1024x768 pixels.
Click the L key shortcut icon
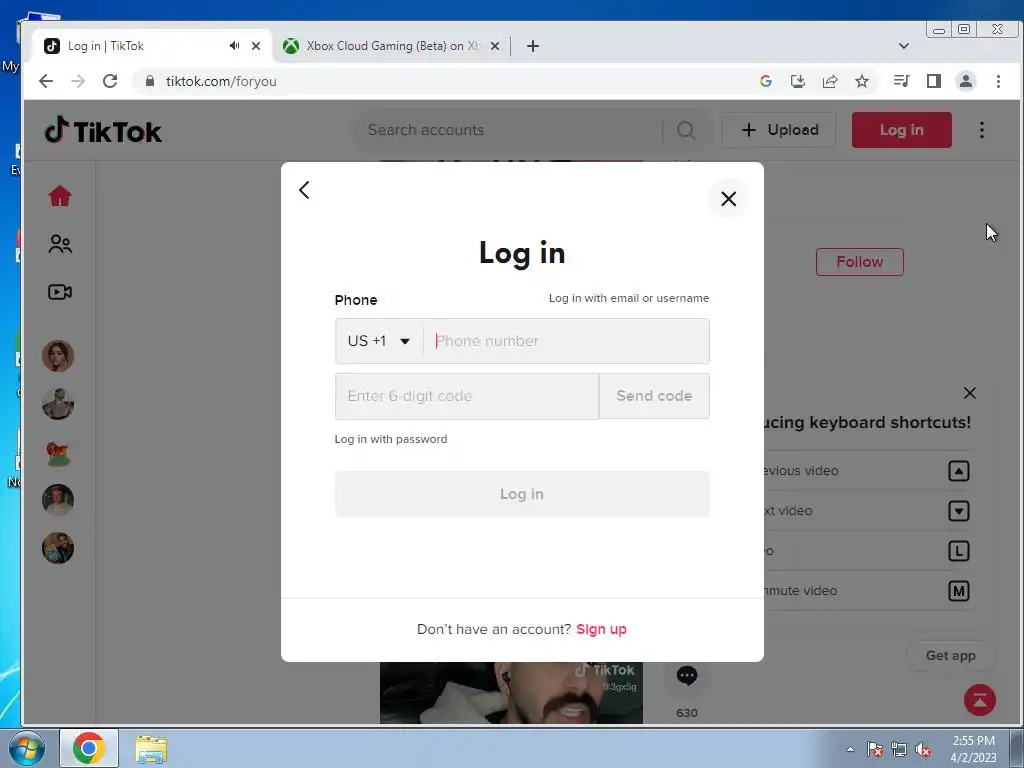click(958, 551)
